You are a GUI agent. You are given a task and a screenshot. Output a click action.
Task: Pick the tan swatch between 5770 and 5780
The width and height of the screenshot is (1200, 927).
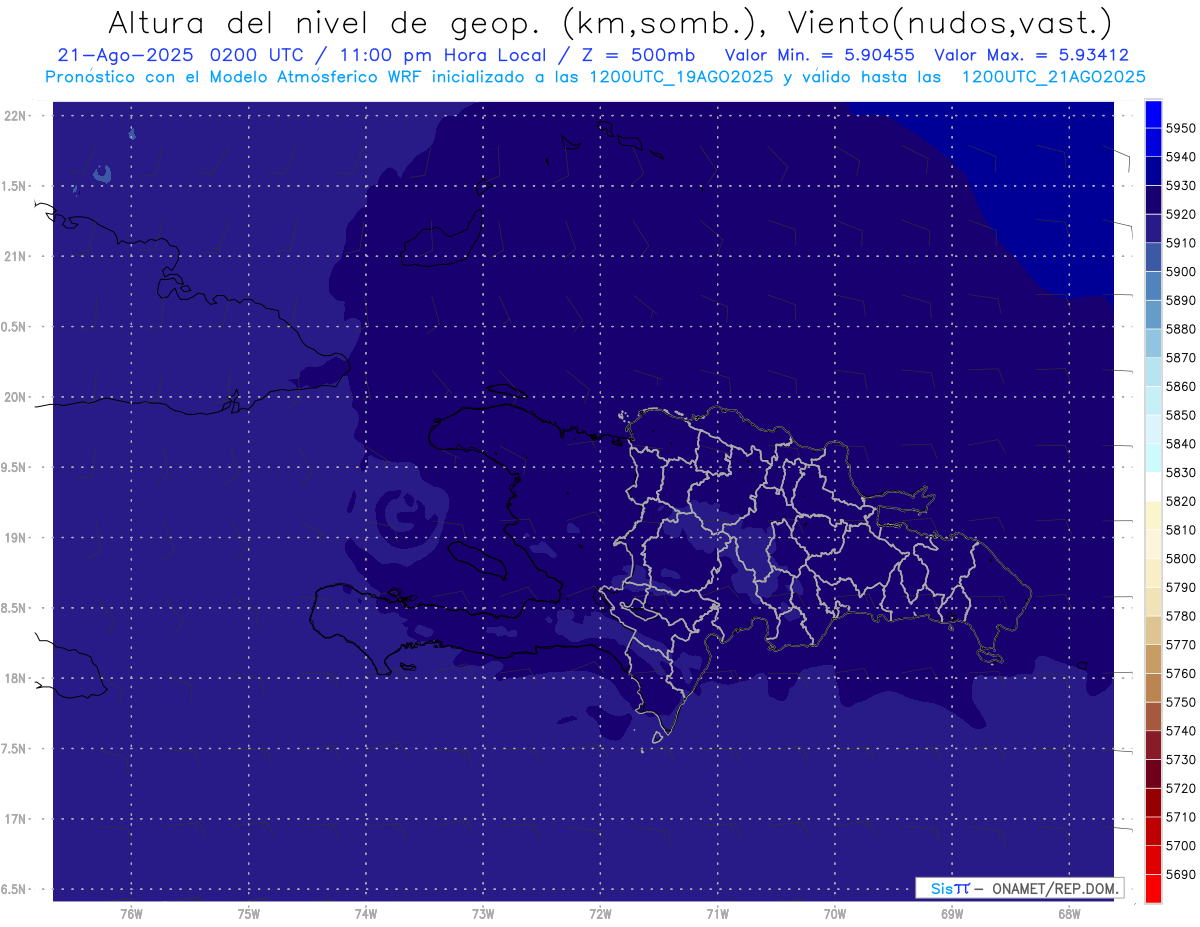click(1153, 630)
